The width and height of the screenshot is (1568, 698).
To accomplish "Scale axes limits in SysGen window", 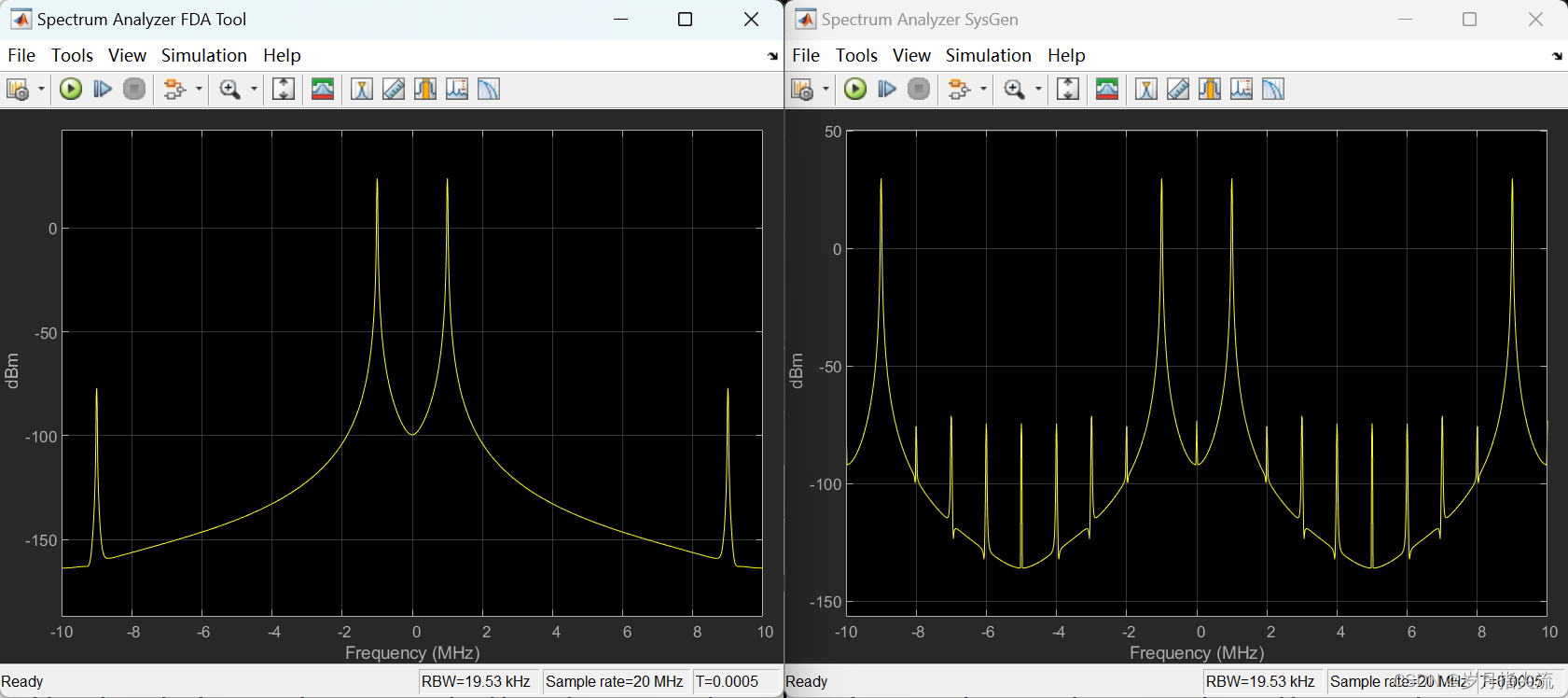I will point(1068,90).
